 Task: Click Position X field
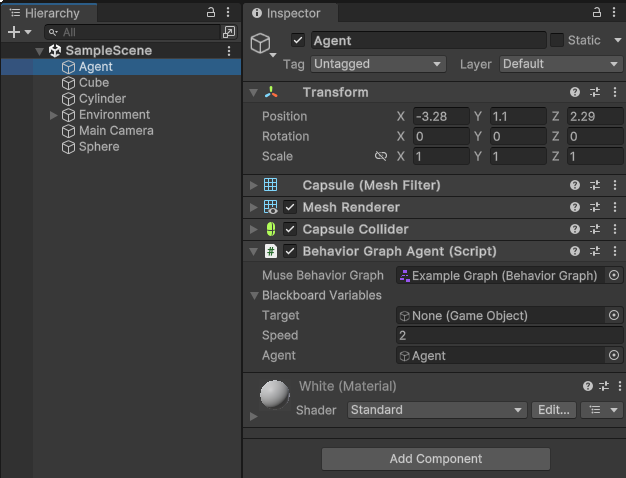coord(441,116)
